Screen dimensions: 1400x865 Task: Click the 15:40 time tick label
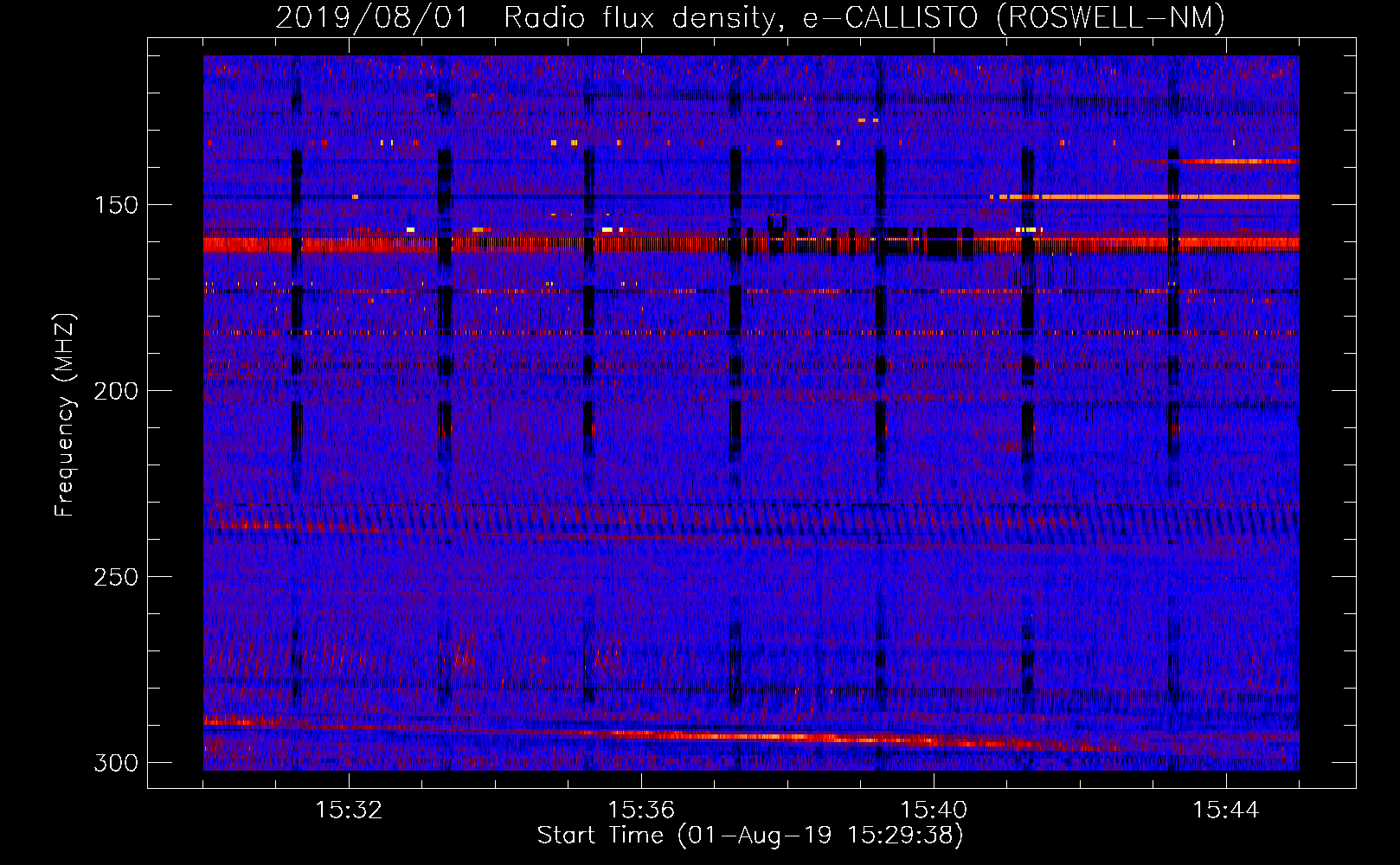click(x=934, y=811)
